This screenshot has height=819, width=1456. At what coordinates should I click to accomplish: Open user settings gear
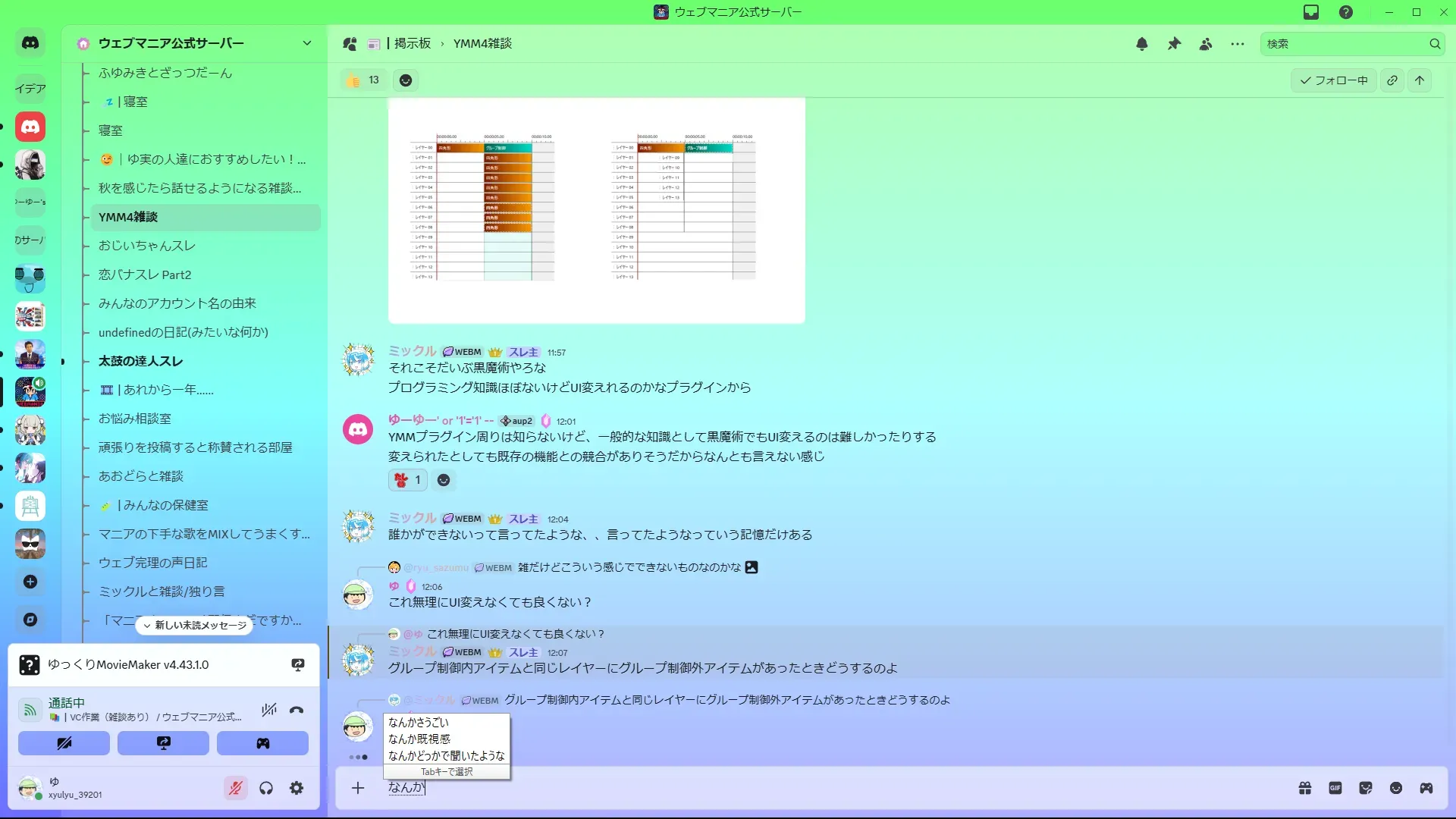297,788
